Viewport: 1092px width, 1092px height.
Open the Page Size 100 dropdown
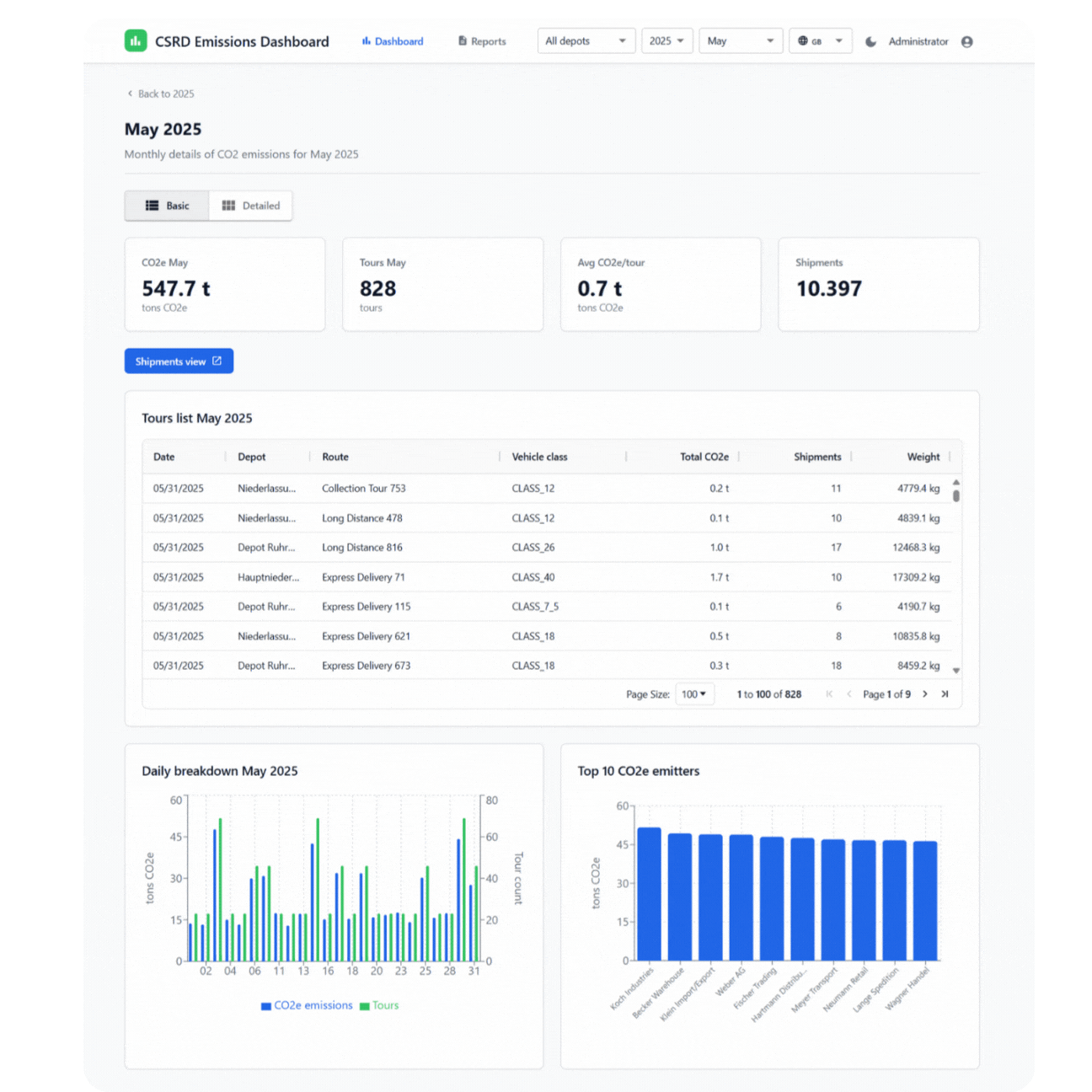coord(694,694)
